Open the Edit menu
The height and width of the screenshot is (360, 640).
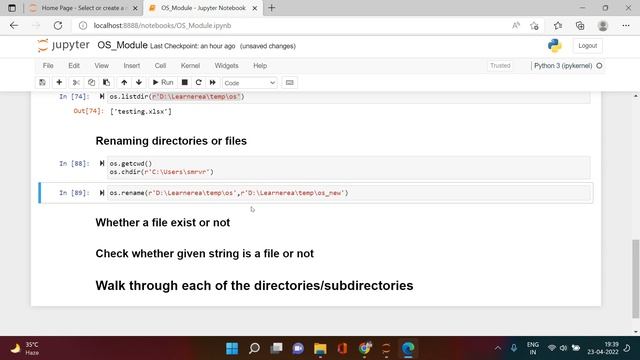pyautogui.click(x=74, y=66)
